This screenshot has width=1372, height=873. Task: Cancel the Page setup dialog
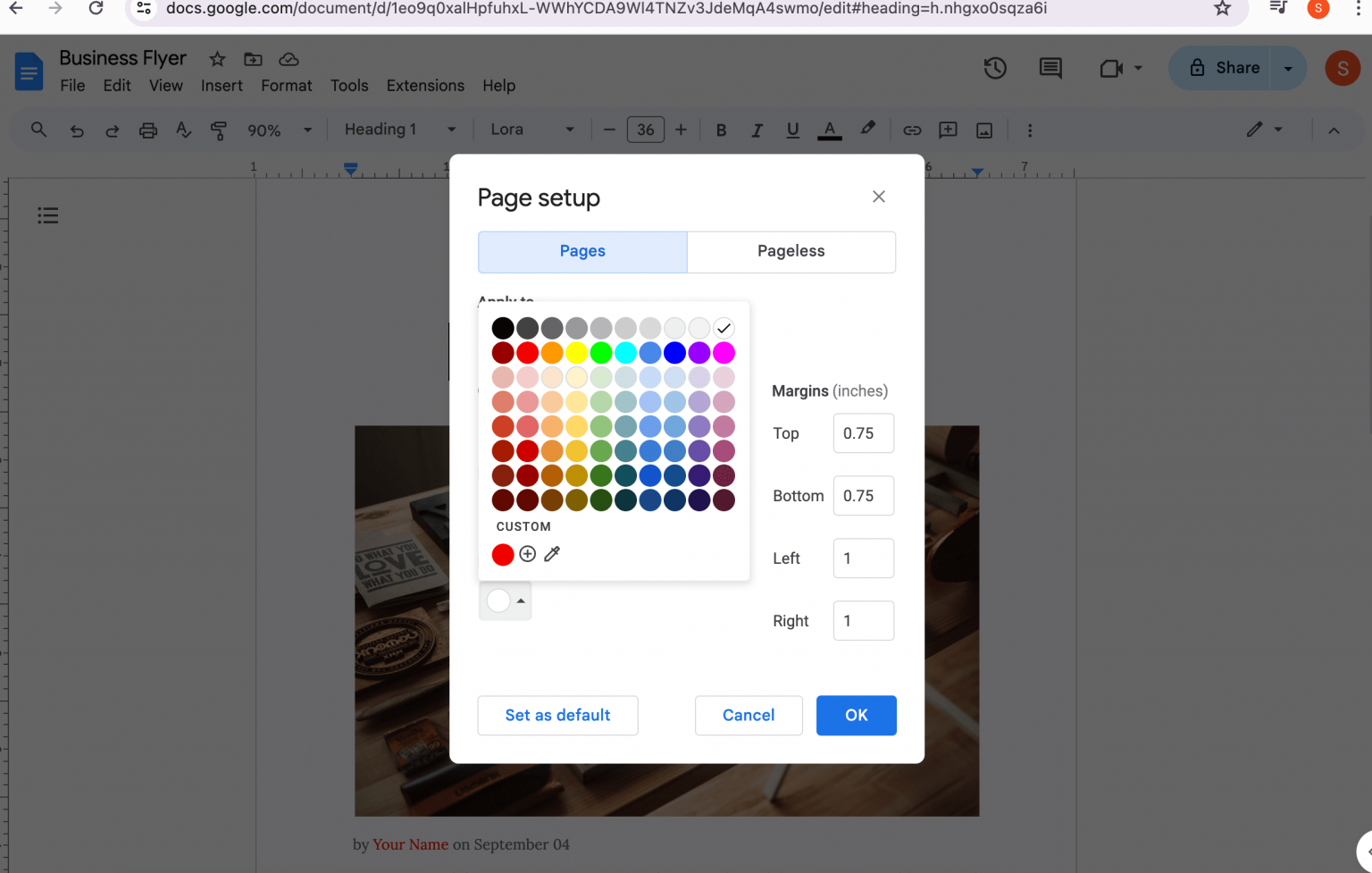[749, 715]
